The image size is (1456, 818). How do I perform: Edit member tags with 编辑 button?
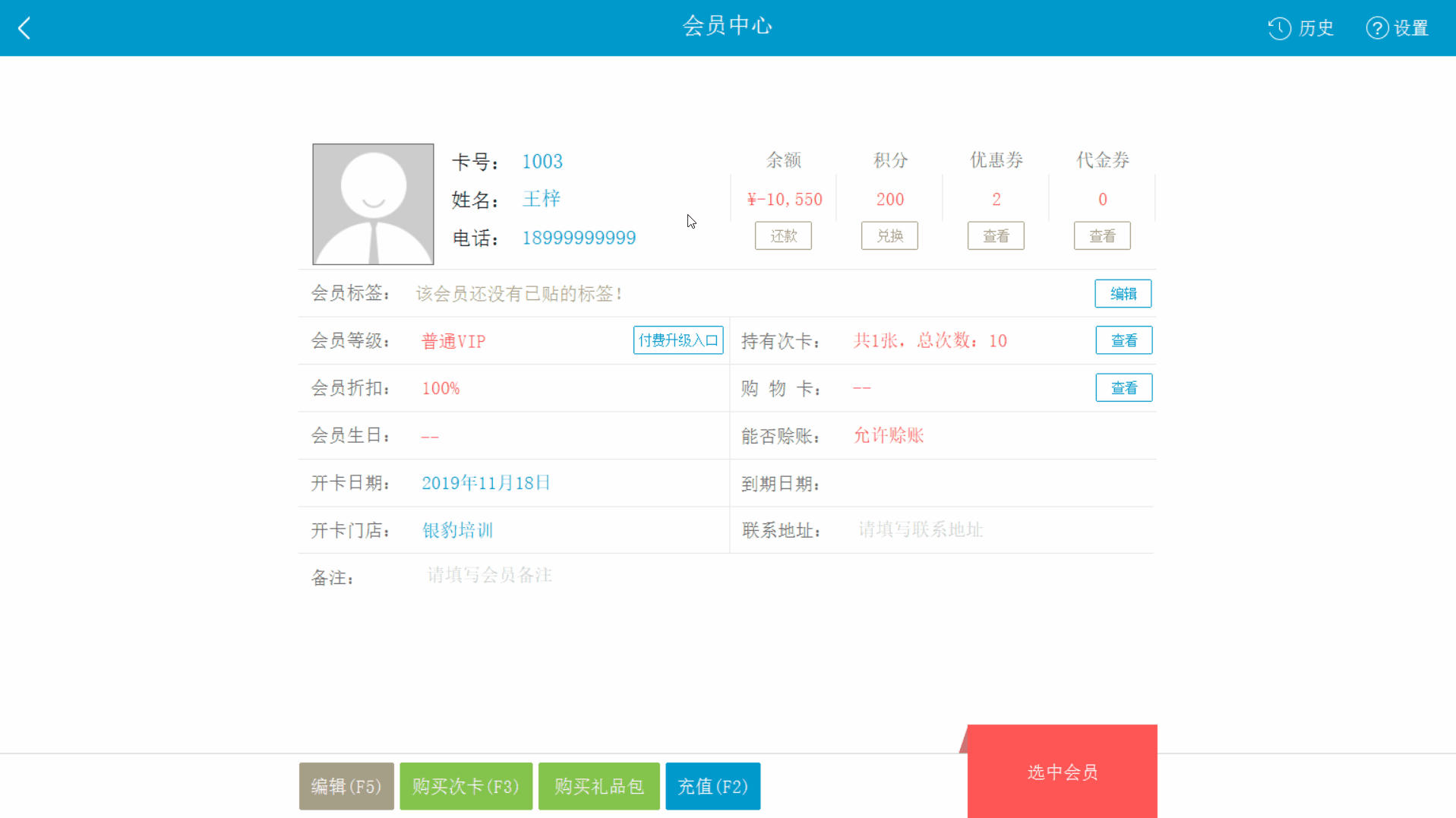(1123, 294)
